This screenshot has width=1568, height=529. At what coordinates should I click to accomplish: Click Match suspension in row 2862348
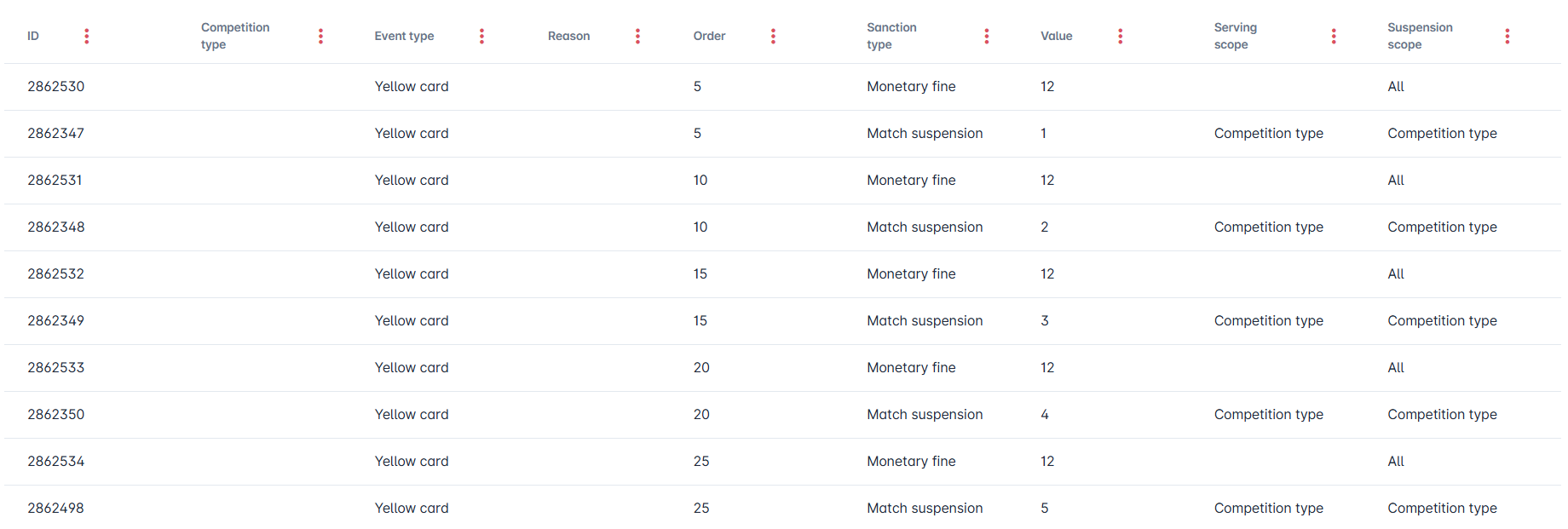(x=925, y=227)
